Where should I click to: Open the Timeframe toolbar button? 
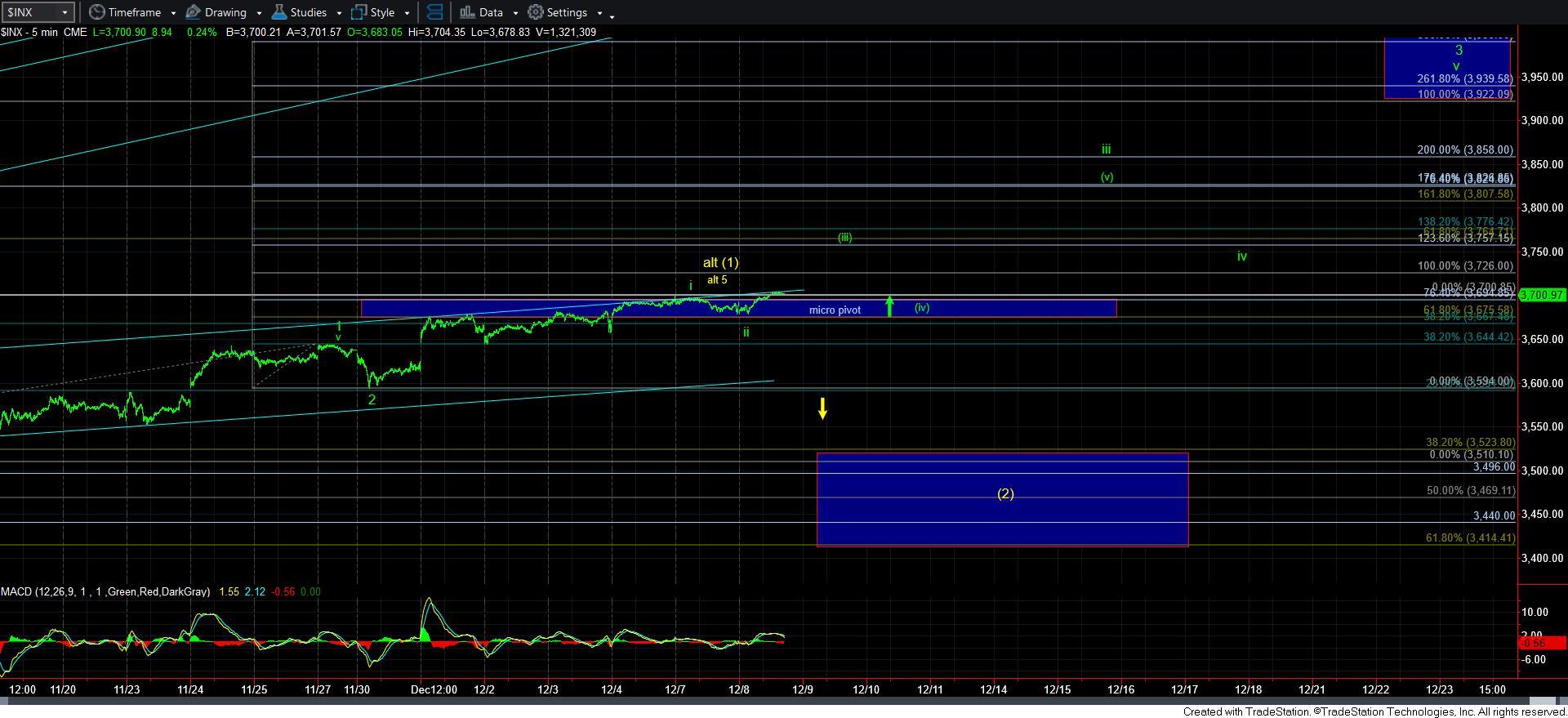point(125,12)
